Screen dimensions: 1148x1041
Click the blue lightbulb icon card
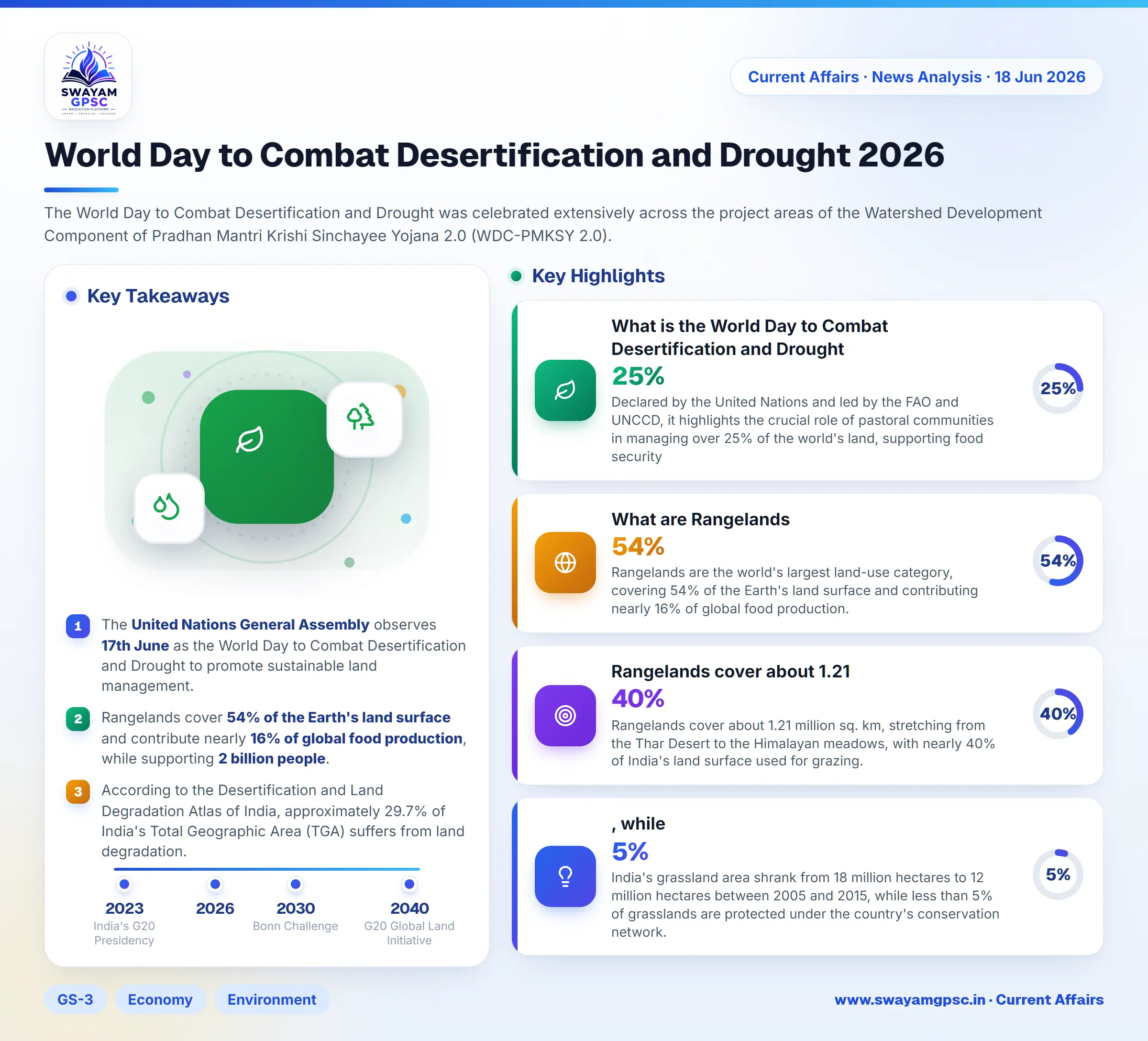[565, 876]
